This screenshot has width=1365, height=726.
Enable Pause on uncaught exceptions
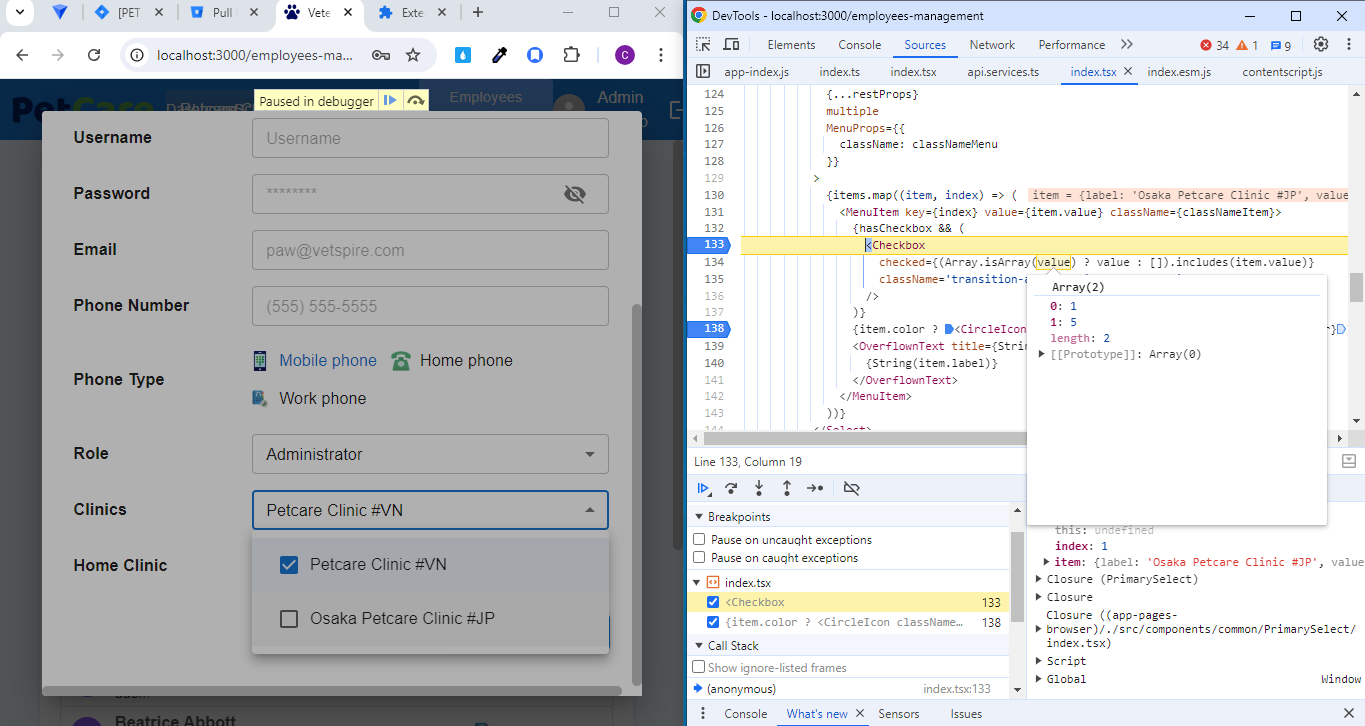tap(700, 540)
